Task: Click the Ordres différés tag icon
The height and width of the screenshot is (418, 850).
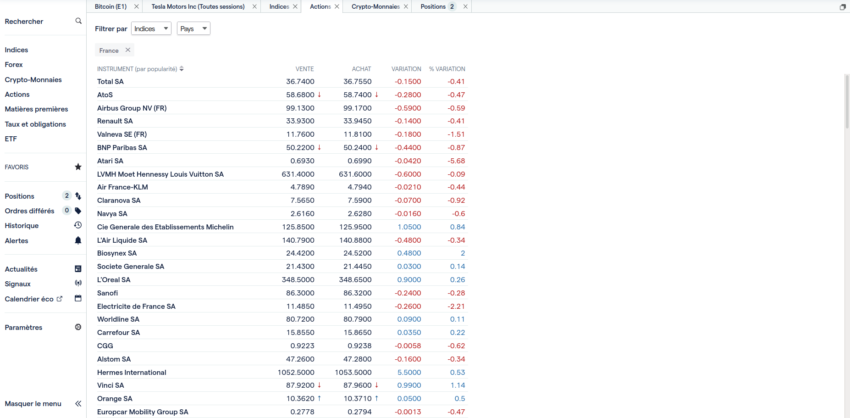Action: pyautogui.click(x=78, y=211)
